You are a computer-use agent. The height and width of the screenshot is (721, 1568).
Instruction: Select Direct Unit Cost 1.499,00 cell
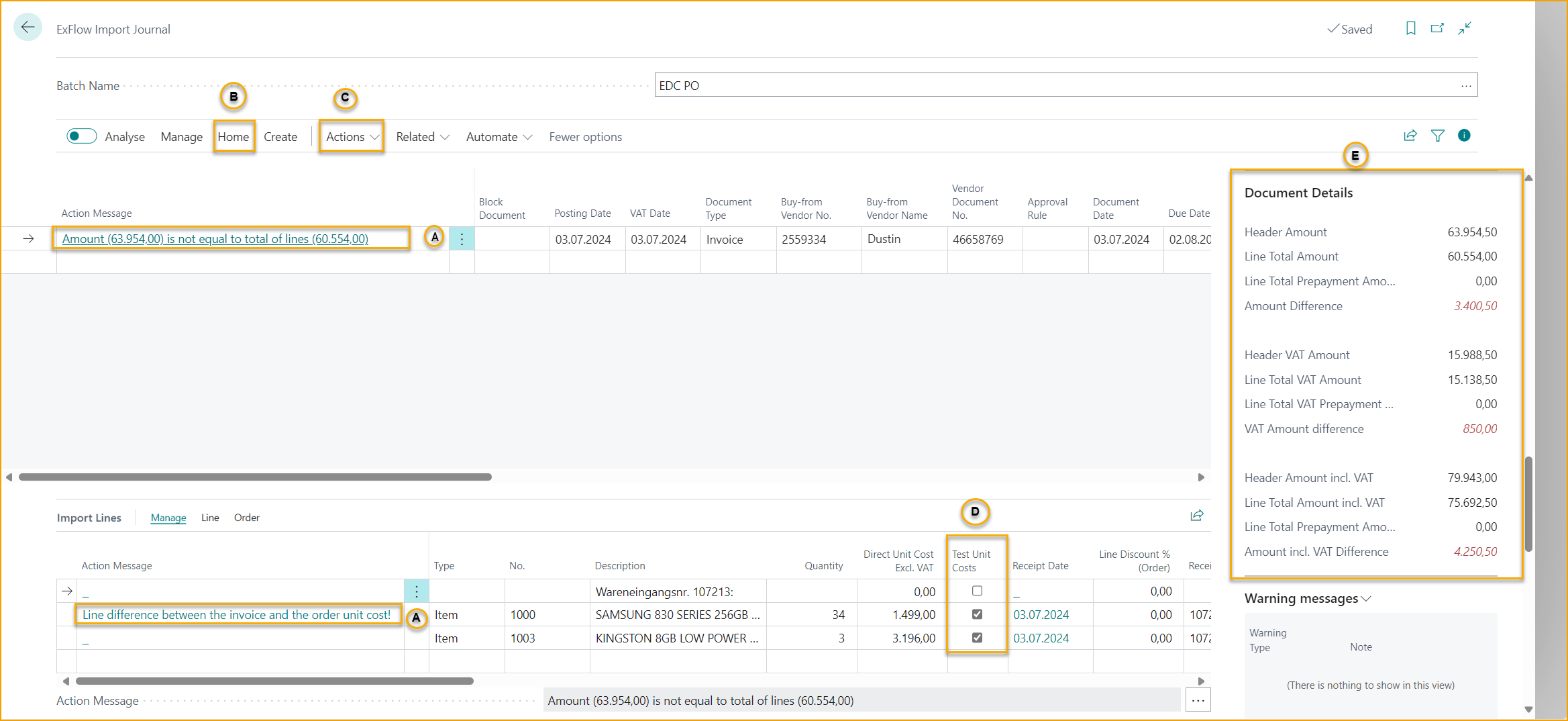pyautogui.click(x=902, y=615)
